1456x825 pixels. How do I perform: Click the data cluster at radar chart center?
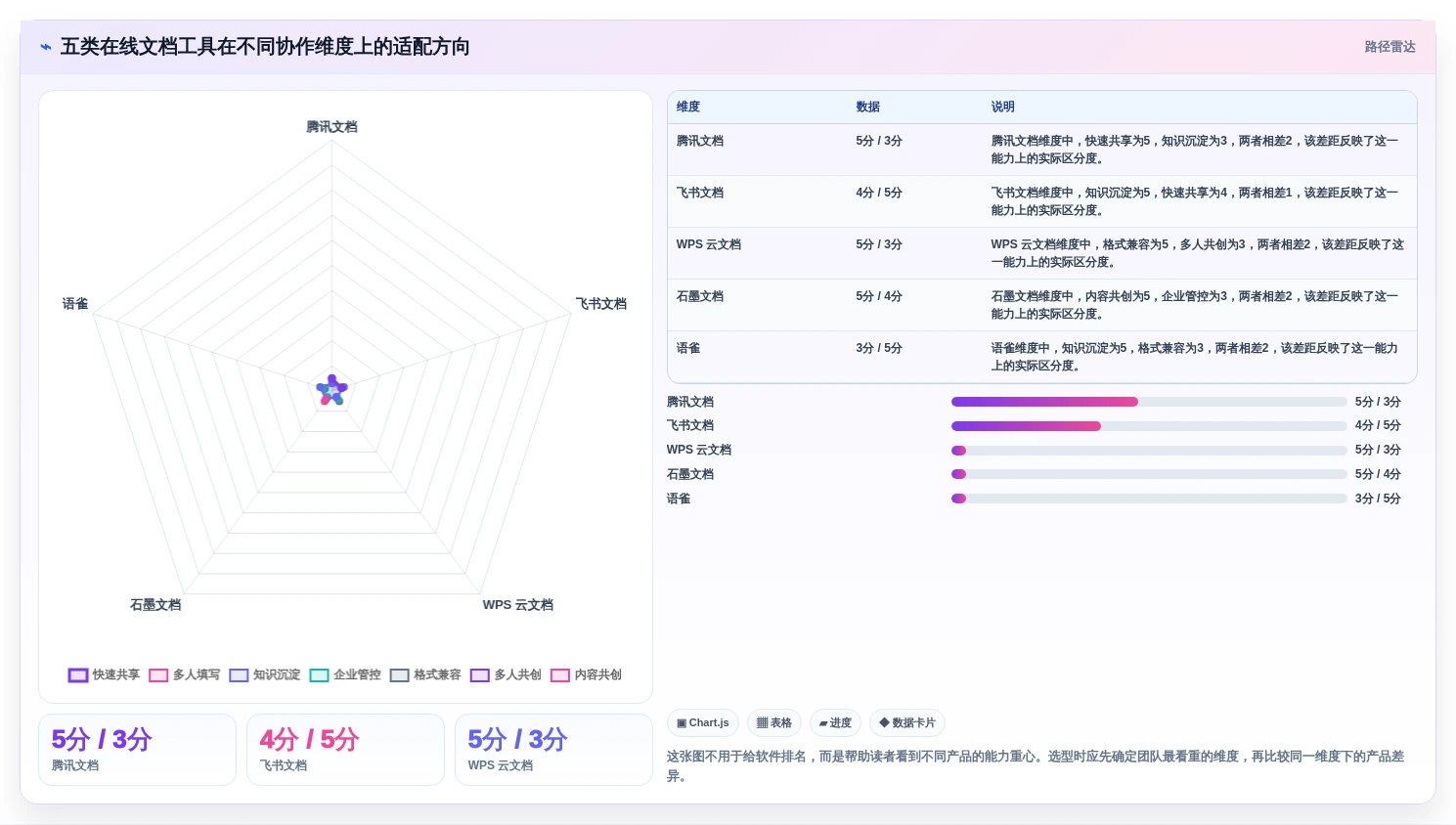(331, 390)
